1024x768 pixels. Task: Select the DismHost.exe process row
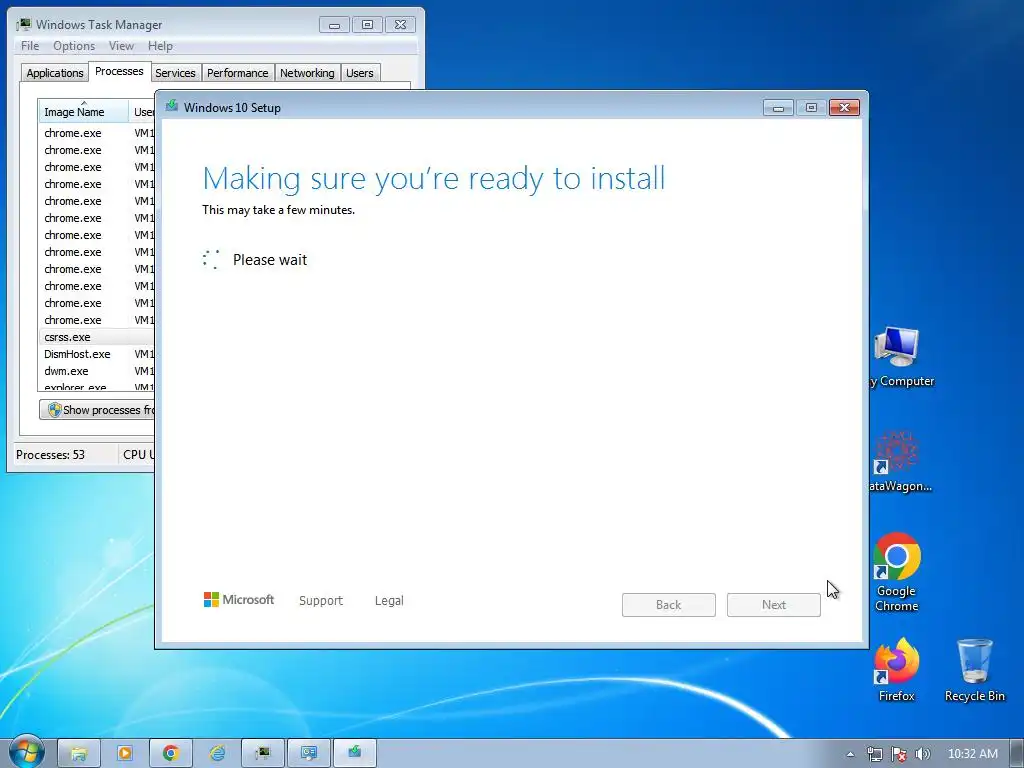[97, 354]
